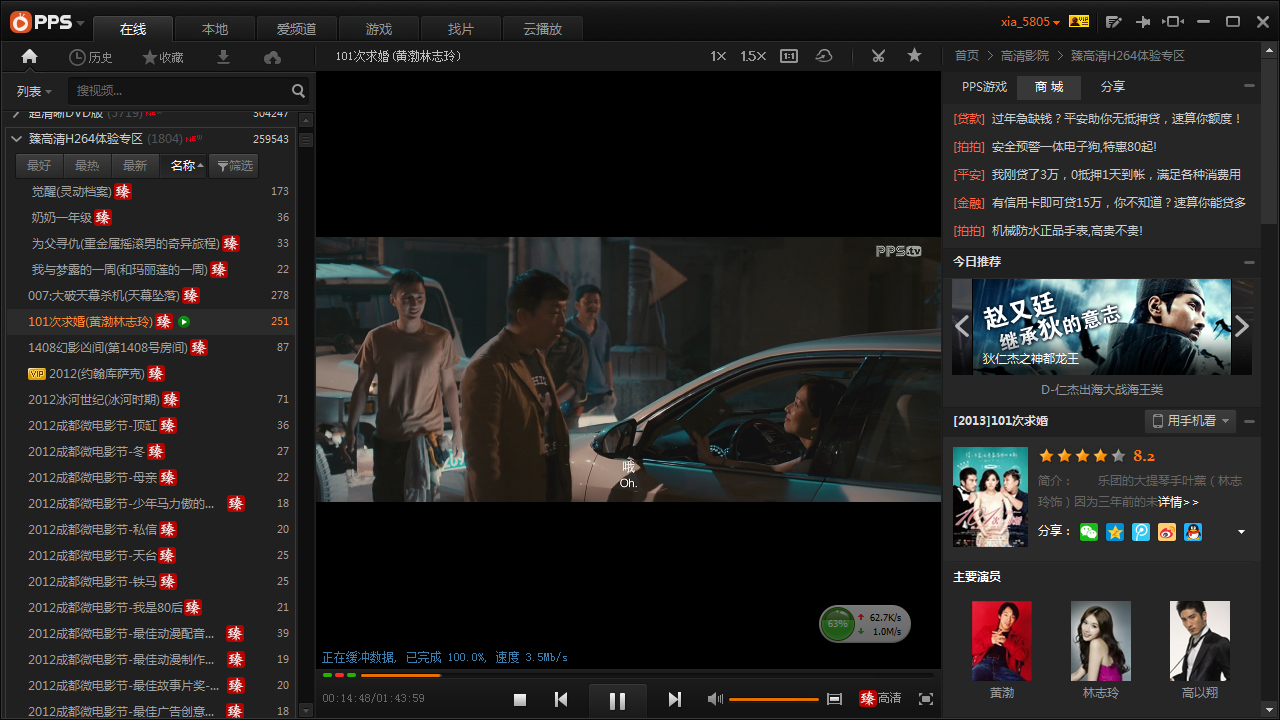
Task: Open the feedback note-pencil icon
Action: (x=1114, y=21)
